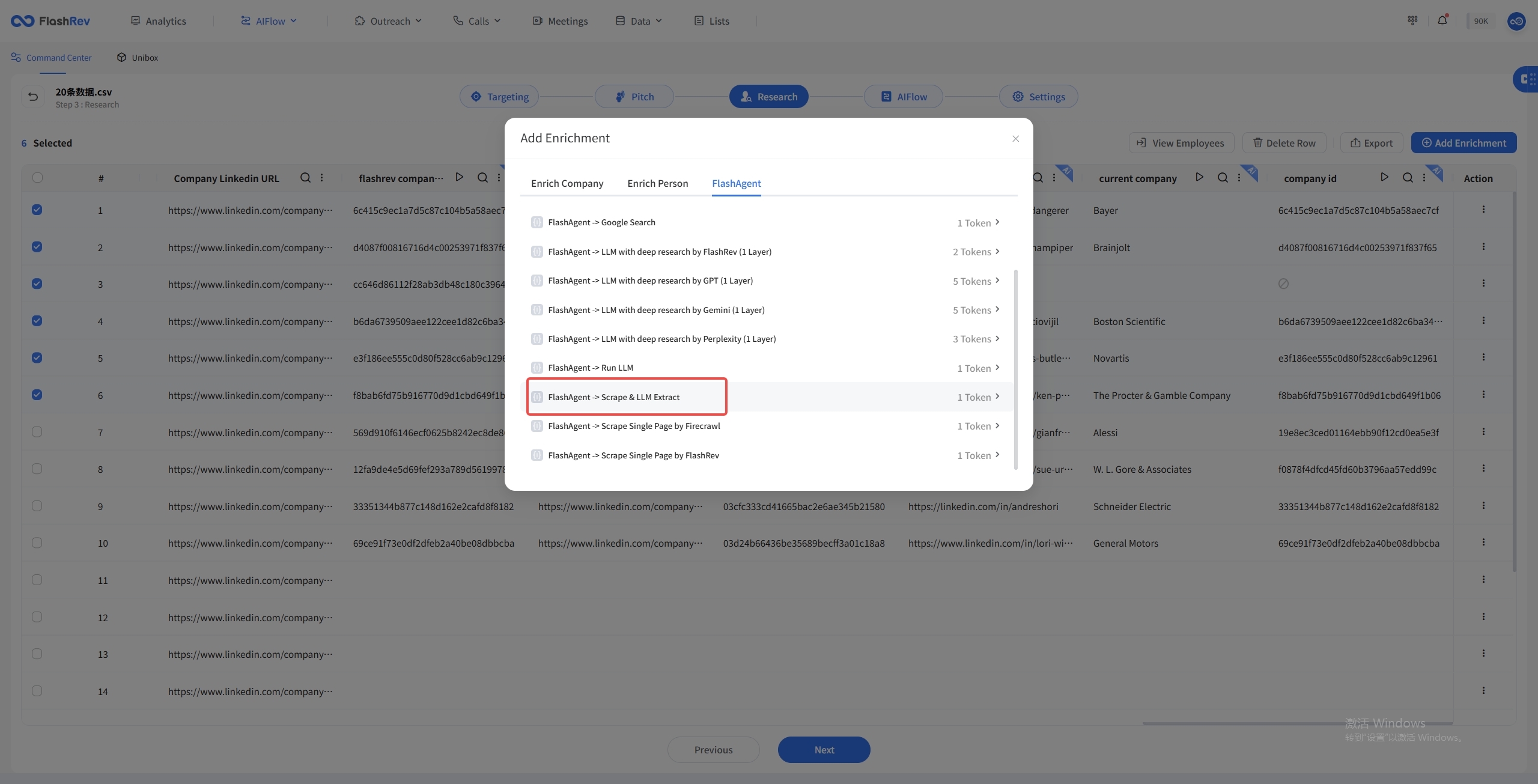Check row 12 checkbox
This screenshot has height=784, width=1538.
[x=37, y=617]
